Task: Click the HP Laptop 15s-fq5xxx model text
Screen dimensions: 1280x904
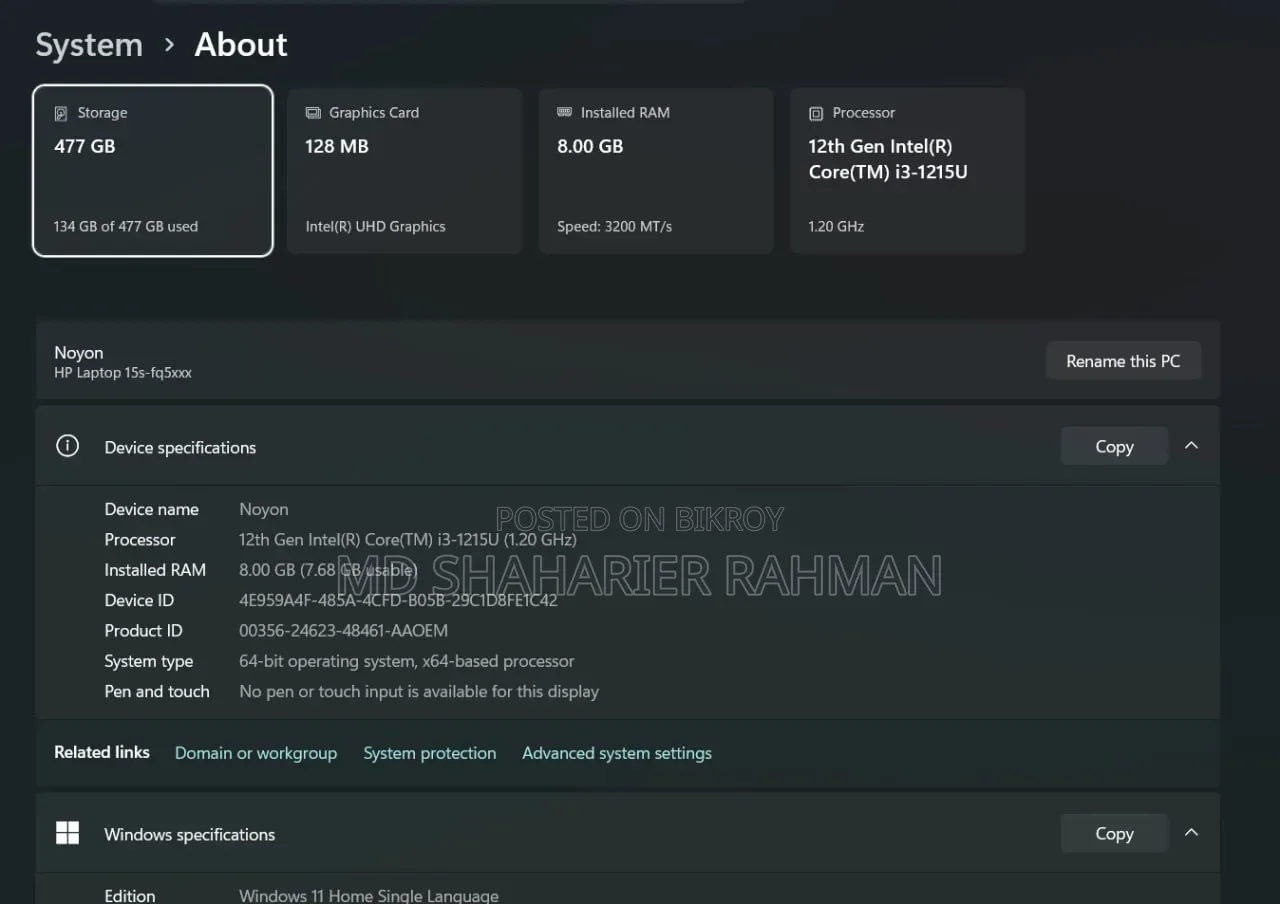Action: point(123,373)
